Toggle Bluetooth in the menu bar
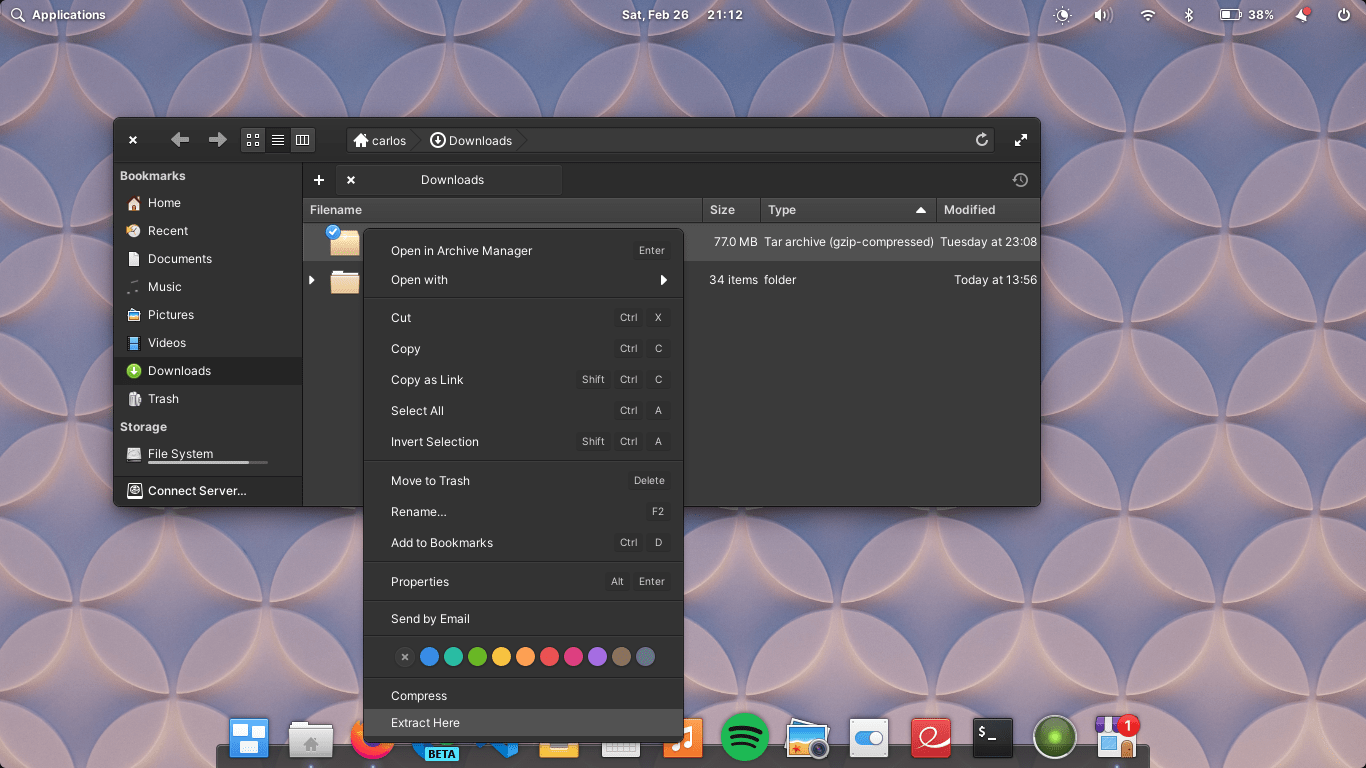This screenshot has width=1366, height=768. pyautogui.click(x=1187, y=15)
